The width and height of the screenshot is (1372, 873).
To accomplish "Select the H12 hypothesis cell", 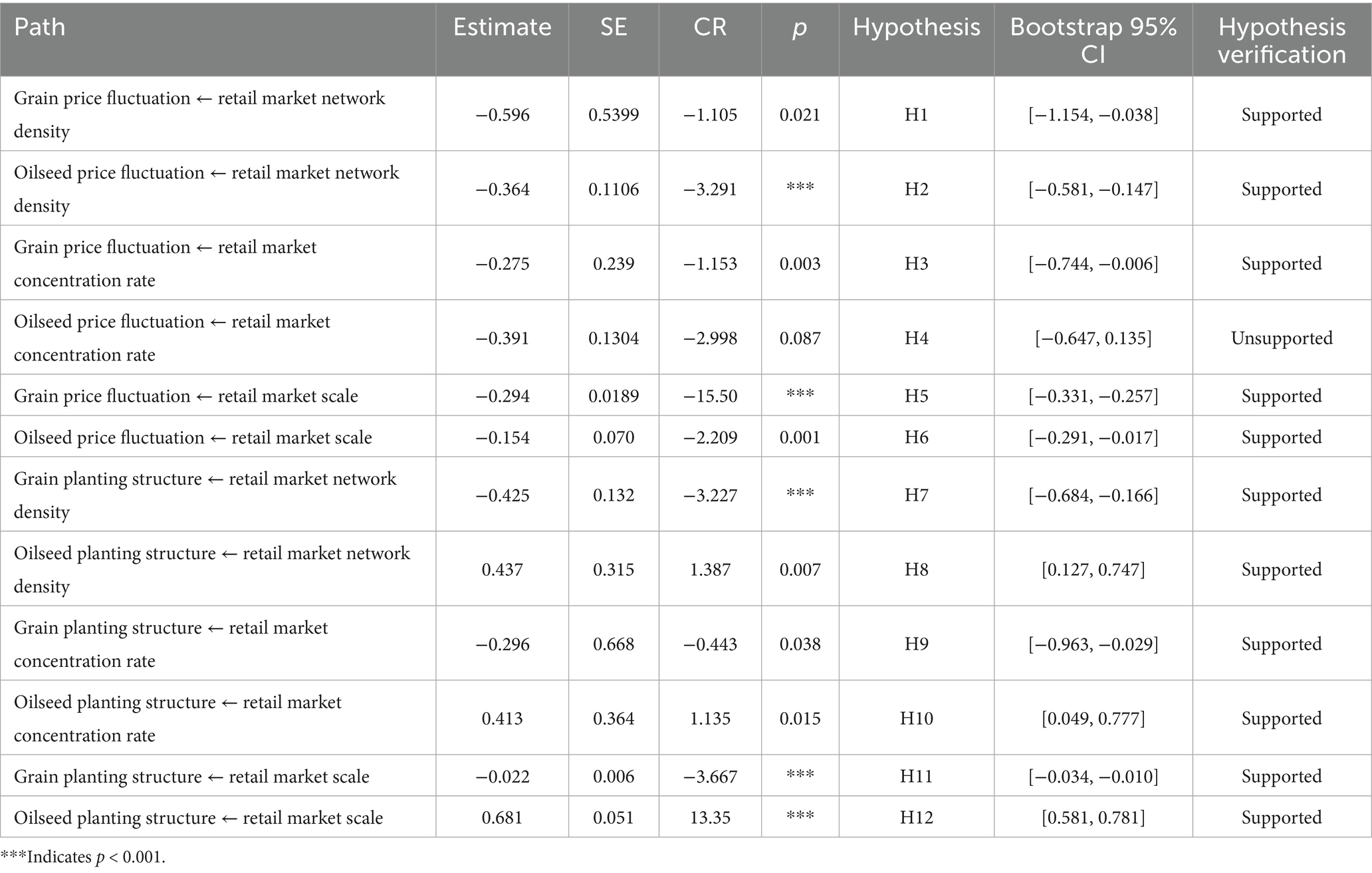I will 916,817.
